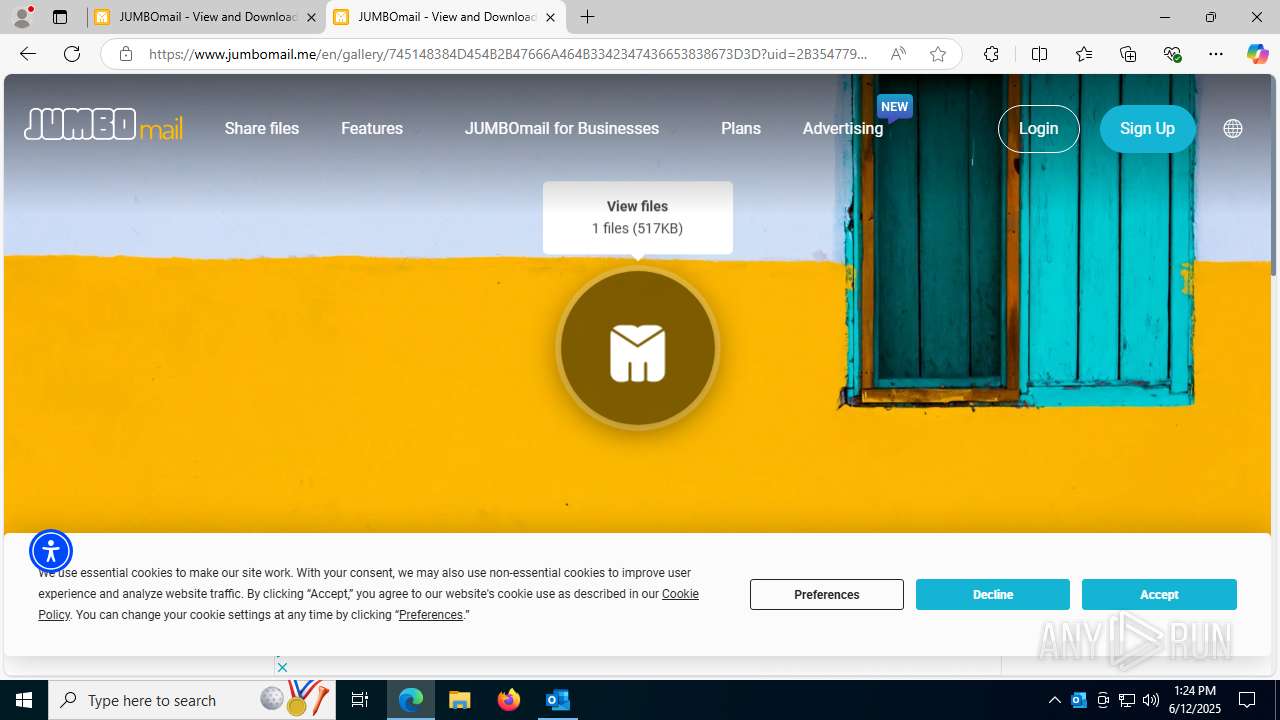Open notification center icon

tap(1247, 700)
